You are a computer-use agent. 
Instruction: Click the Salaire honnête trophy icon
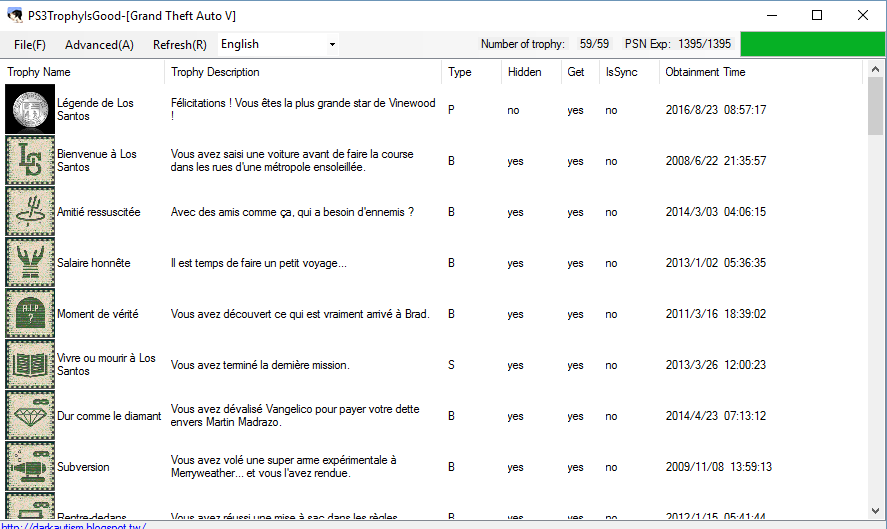coord(30,262)
